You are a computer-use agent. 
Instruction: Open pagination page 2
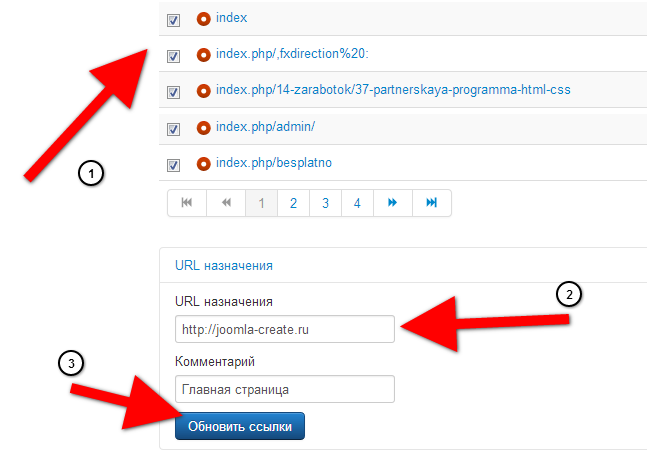pyautogui.click(x=293, y=203)
